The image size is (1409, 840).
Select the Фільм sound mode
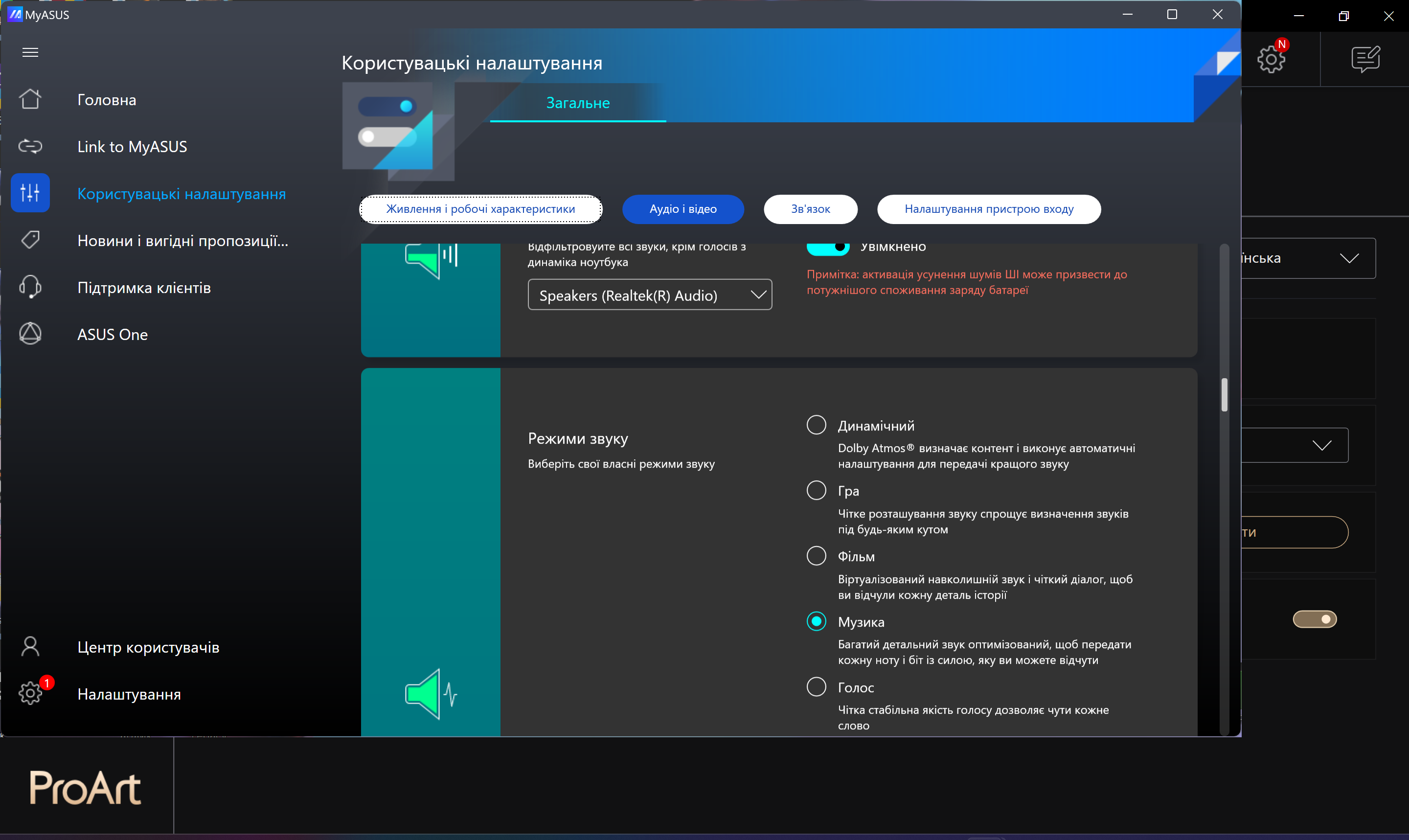[816, 556]
